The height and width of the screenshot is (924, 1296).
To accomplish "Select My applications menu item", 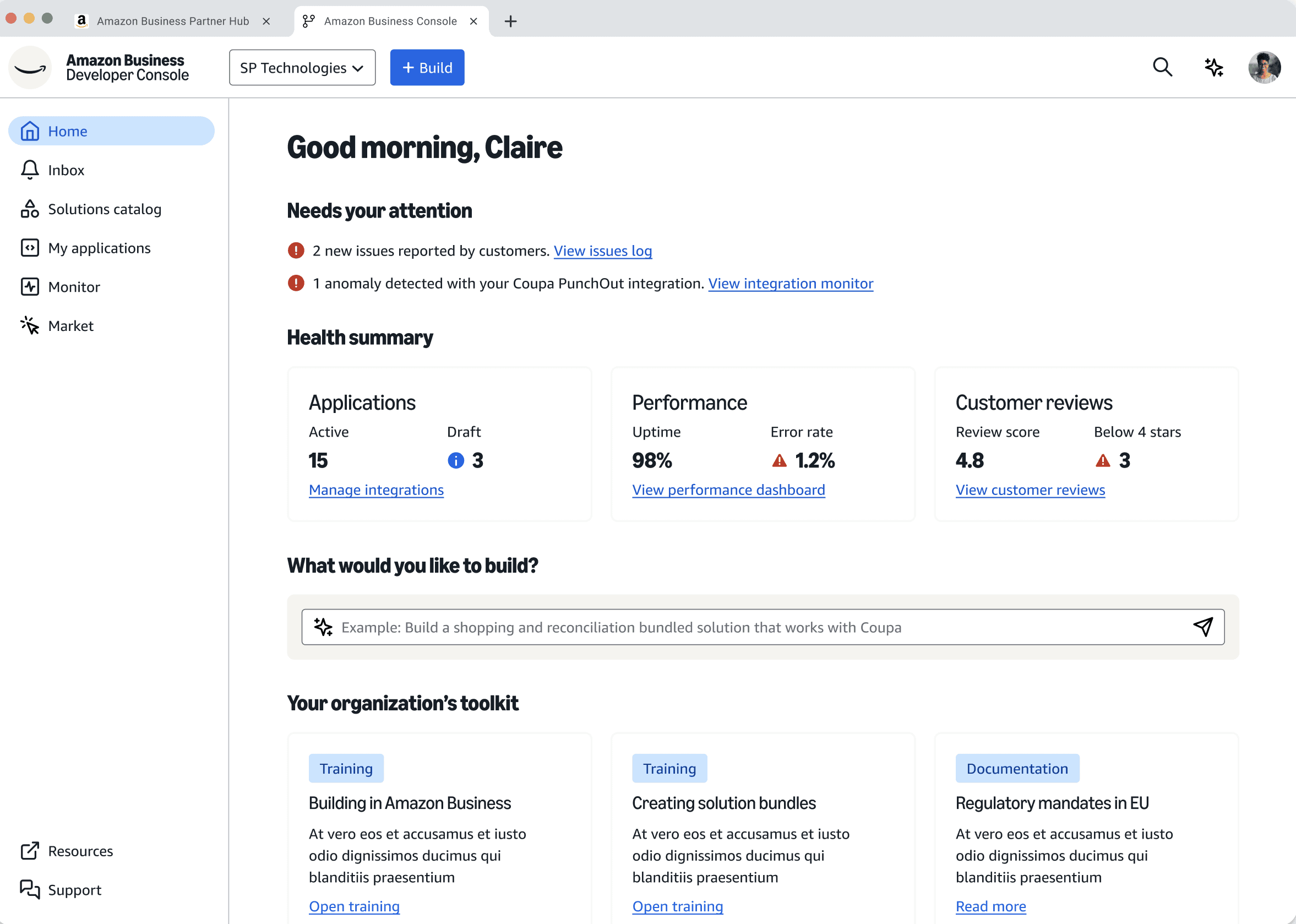I will 99,248.
